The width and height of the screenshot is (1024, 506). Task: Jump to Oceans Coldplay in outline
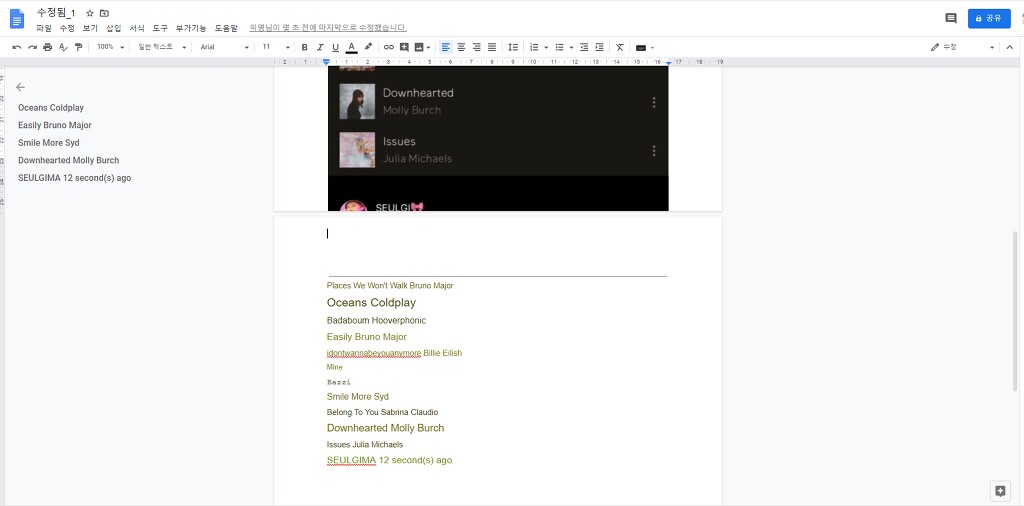coord(51,108)
